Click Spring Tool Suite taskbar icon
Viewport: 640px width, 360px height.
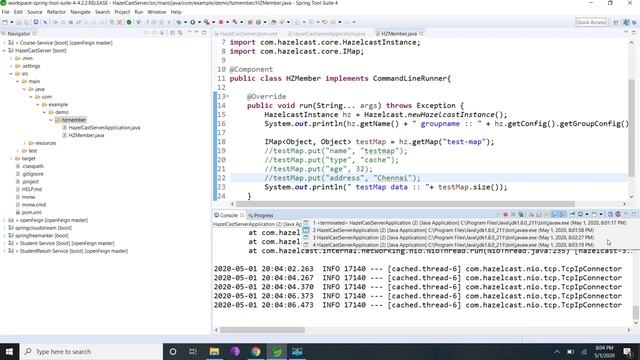[x=277, y=351]
